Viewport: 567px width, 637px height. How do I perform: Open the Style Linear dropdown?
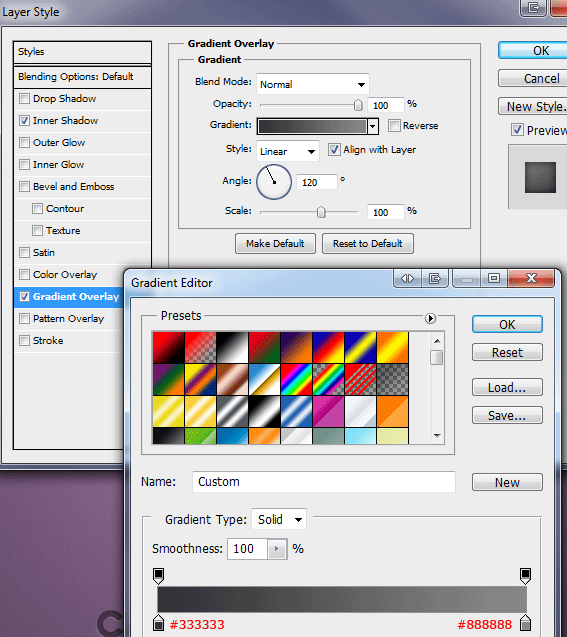coord(288,151)
